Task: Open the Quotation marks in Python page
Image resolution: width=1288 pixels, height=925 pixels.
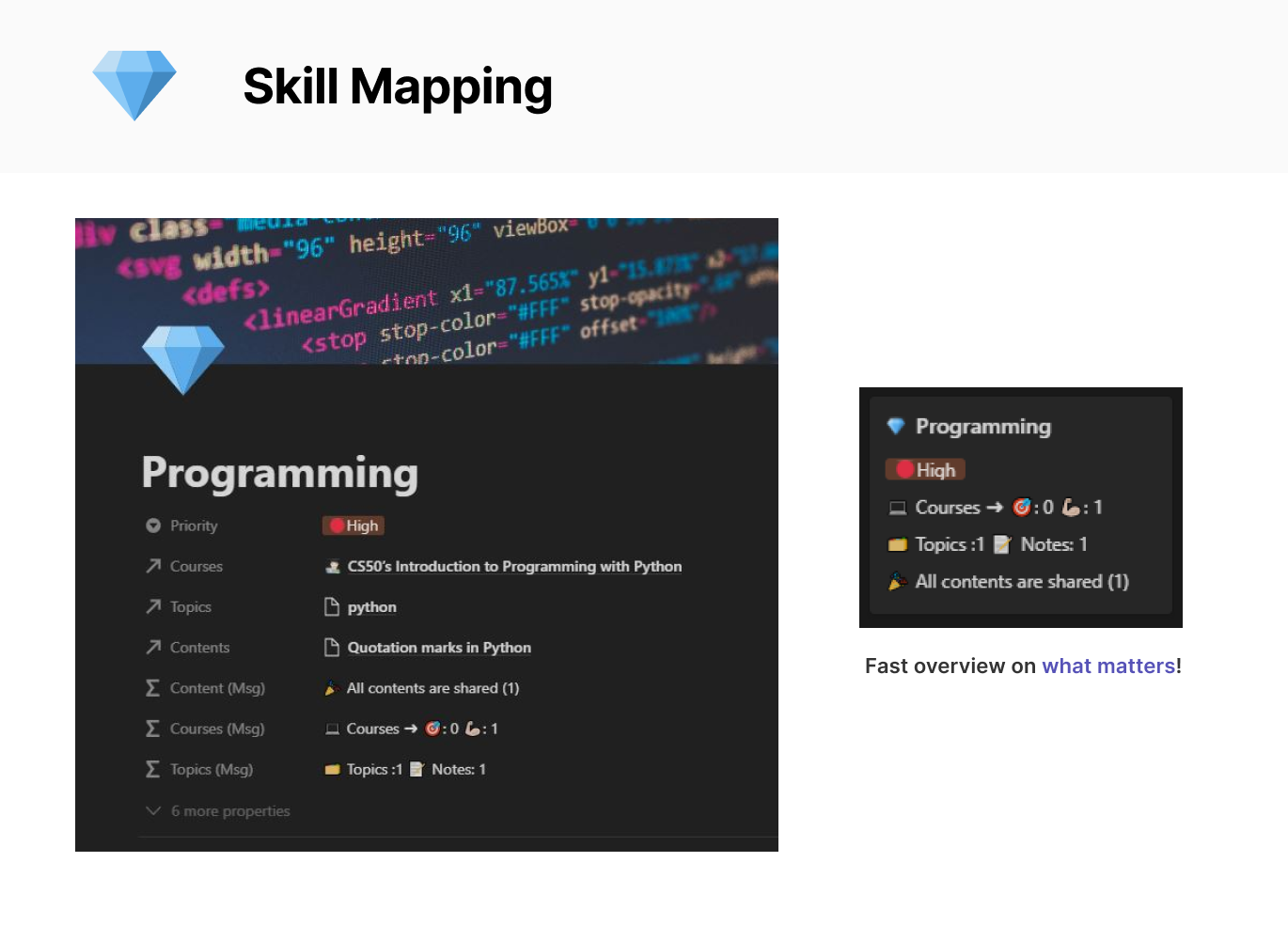Action: [439, 647]
